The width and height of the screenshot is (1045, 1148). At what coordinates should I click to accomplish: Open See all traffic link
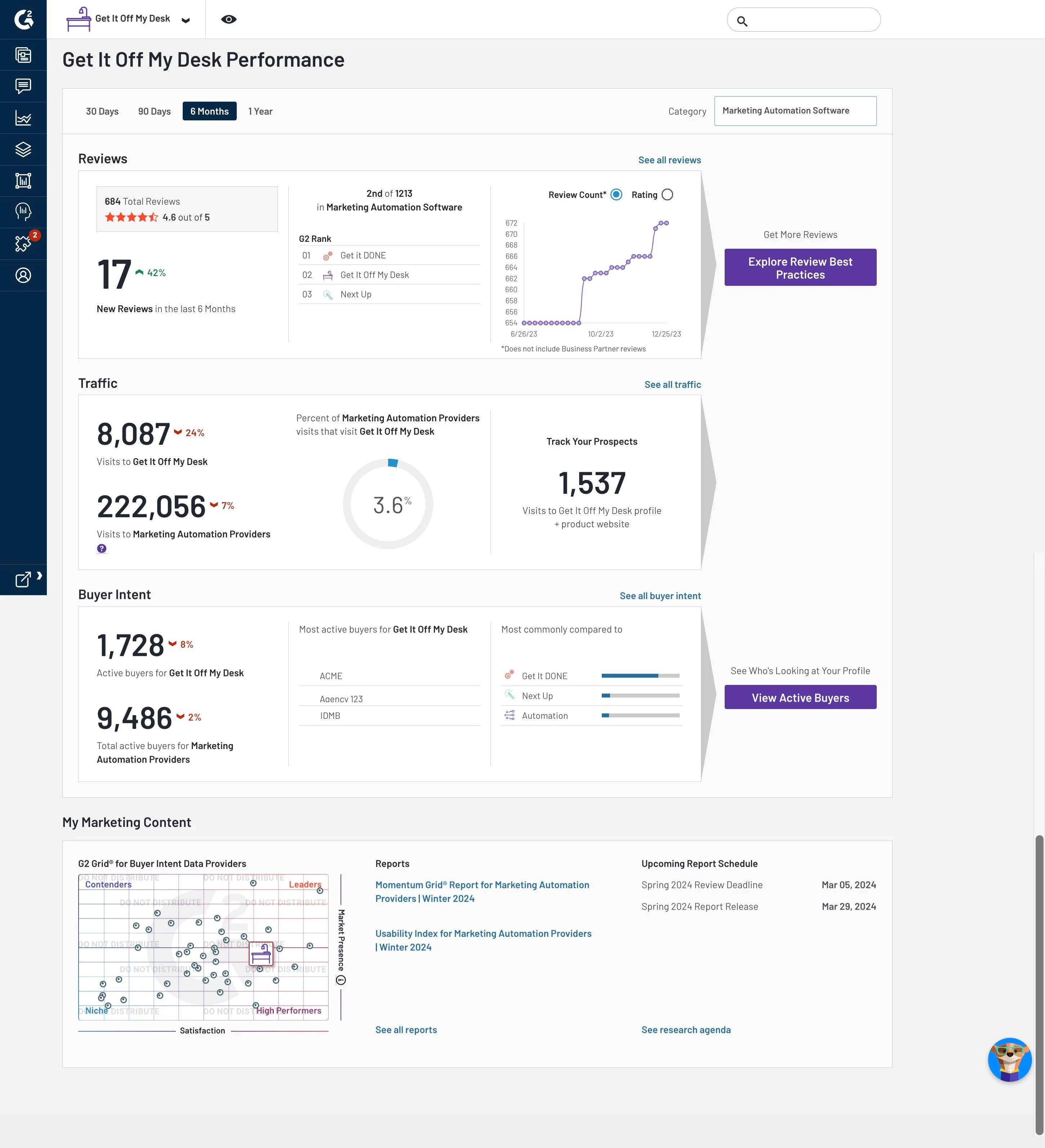click(672, 384)
